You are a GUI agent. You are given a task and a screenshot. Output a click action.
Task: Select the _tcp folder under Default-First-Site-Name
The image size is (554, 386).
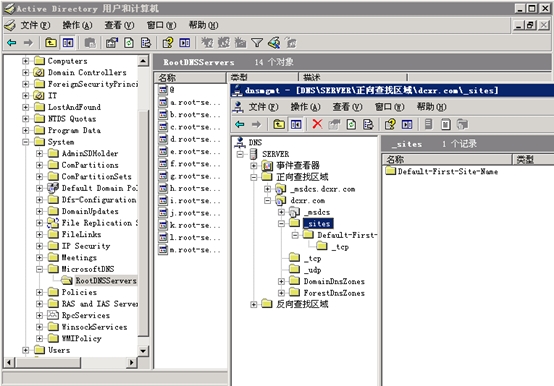(341, 247)
